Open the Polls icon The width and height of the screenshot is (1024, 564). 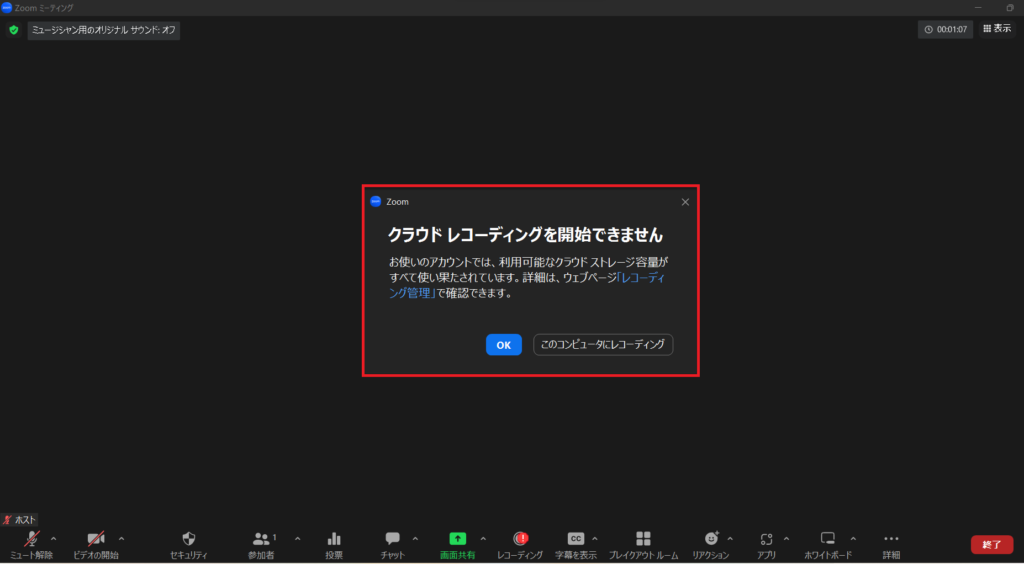(x=334, y=539)
